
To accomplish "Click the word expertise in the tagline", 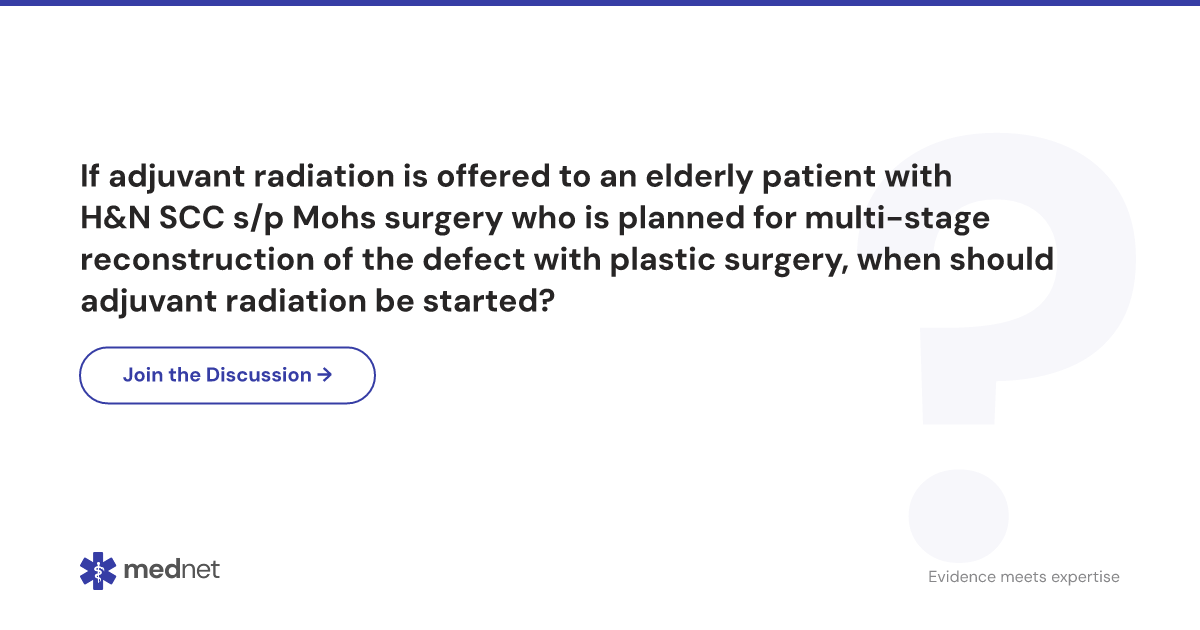I will click(1083, 578).
